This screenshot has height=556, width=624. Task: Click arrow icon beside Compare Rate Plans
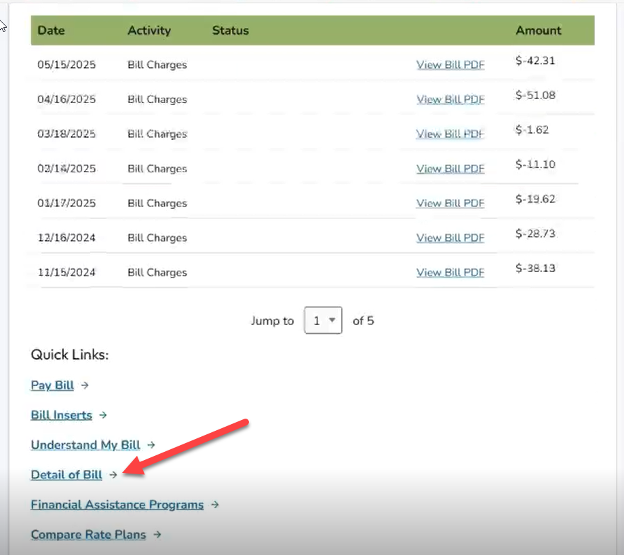(x=157, y=535)
